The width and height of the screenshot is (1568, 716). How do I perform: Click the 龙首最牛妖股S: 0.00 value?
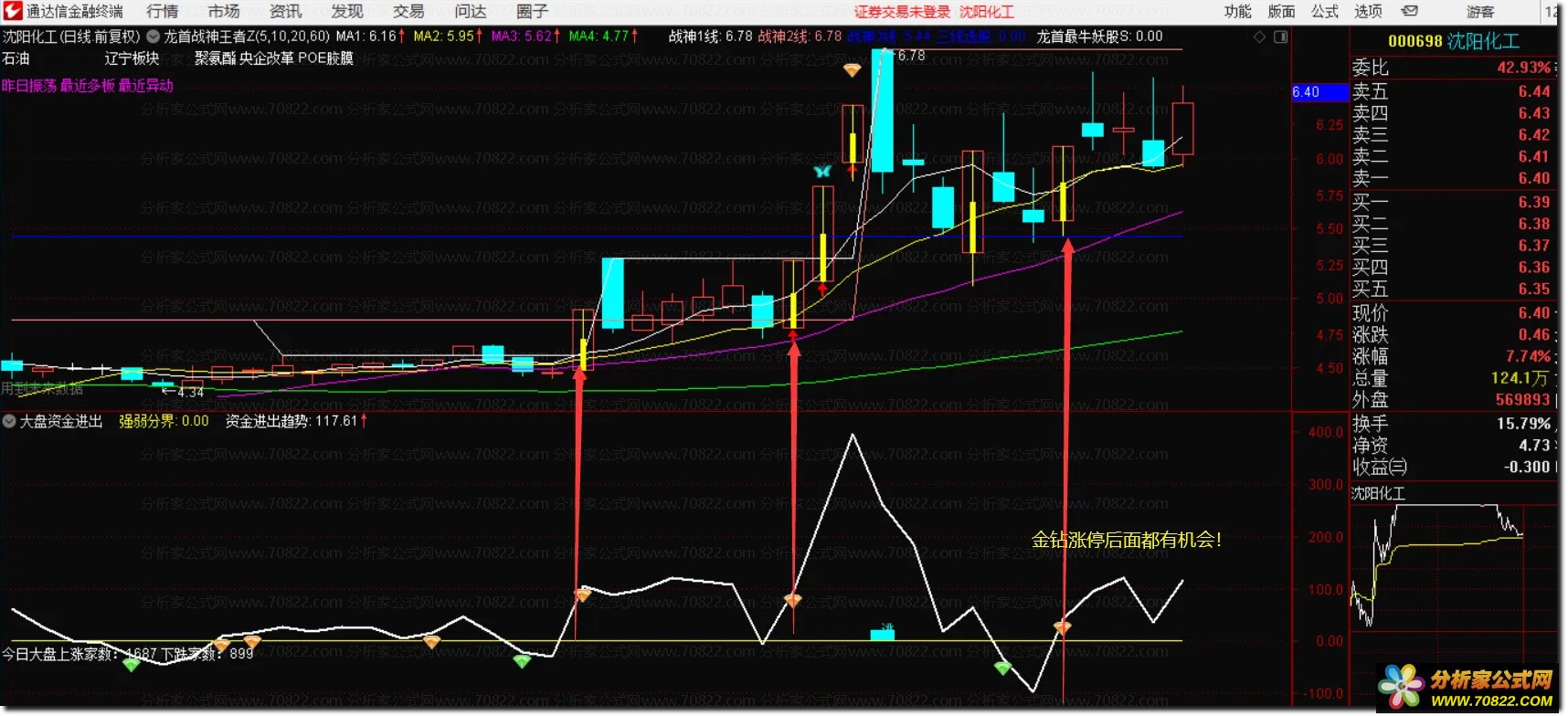coord(1099,37)
